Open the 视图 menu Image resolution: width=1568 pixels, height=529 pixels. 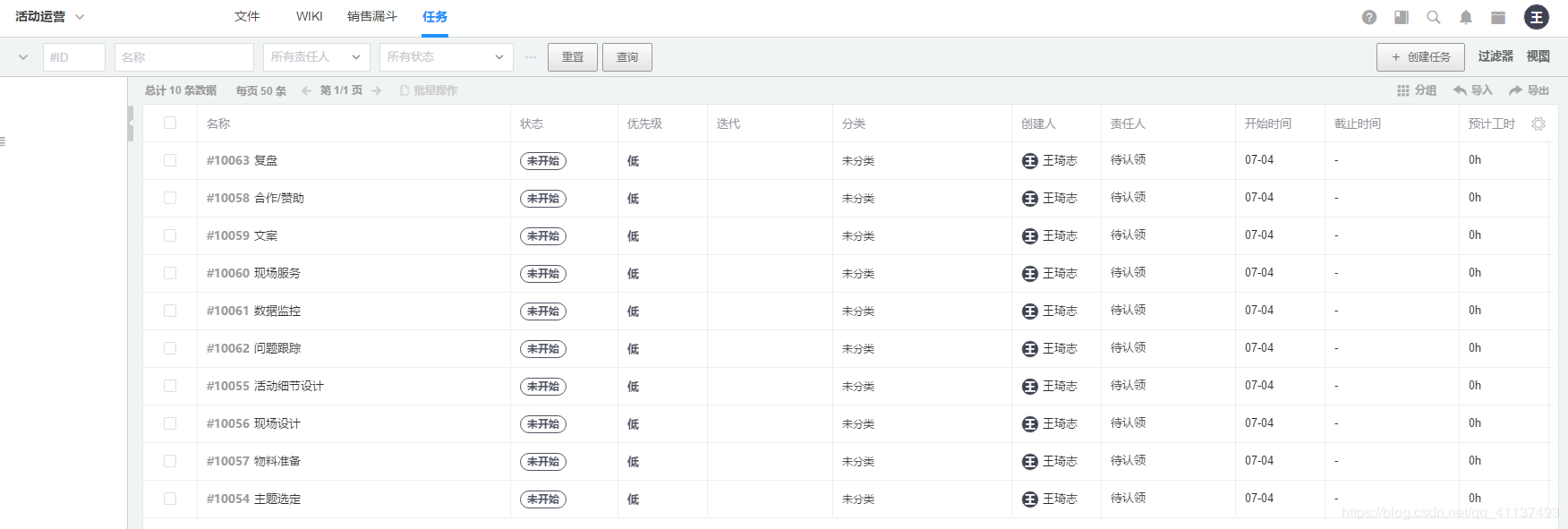(x=1538, y=56)
